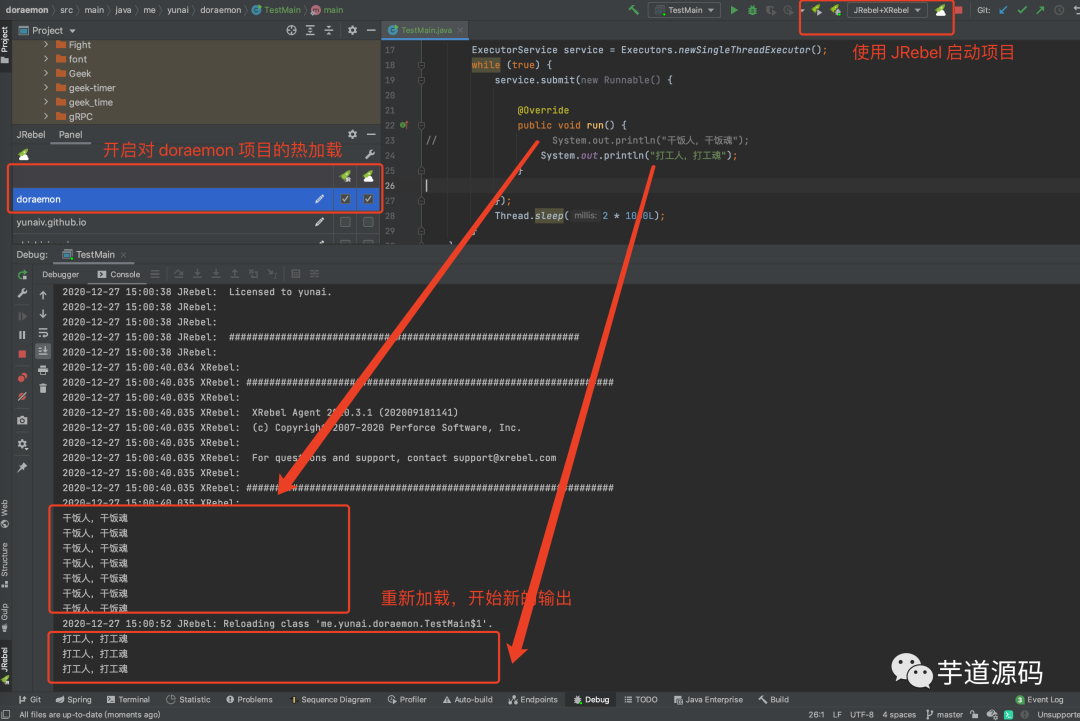Viewport: 1080px width, 721px height.
Task: Open JRebel+XRebel run configuration dropdown
Action: coord(887,10)
